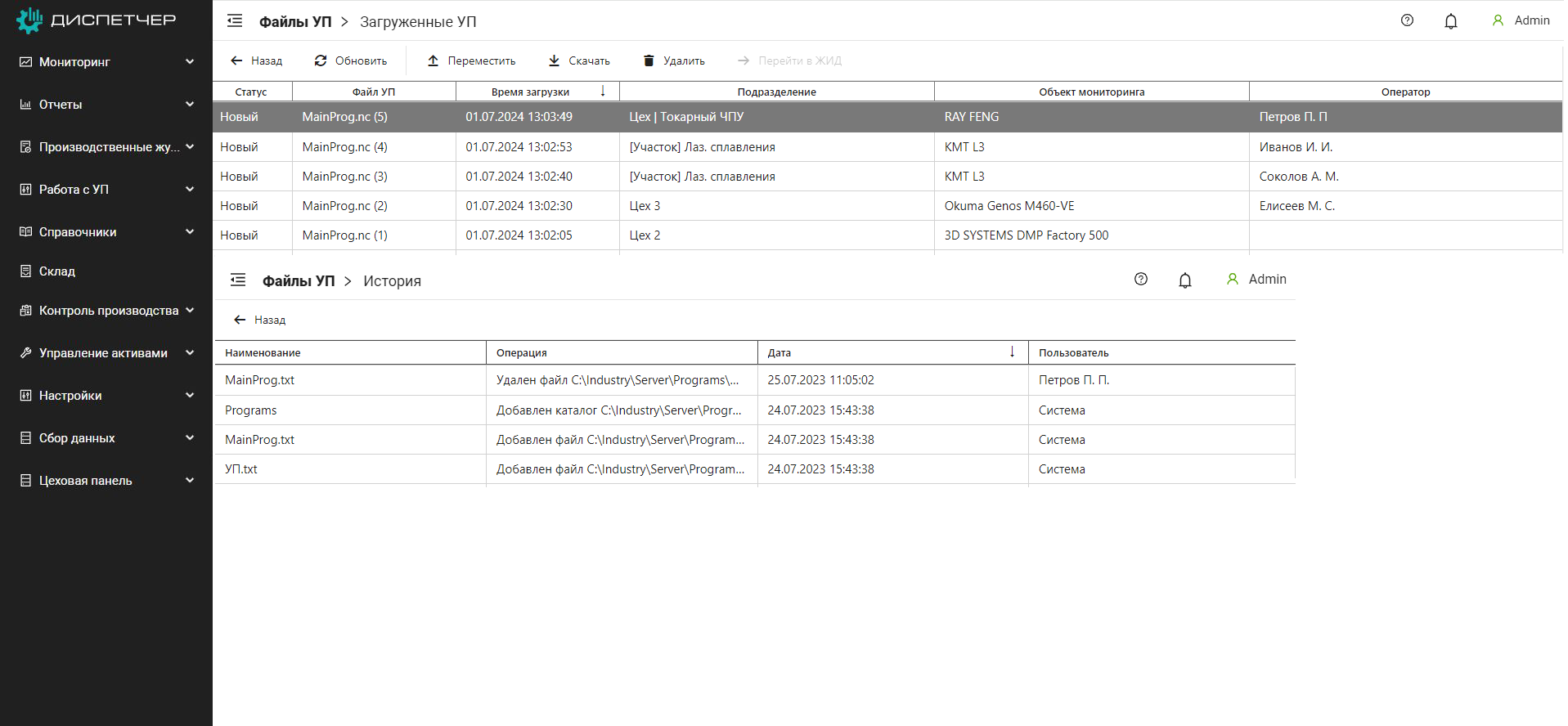
Task: Collapse sidebar using top hamburger menu icon
Action: tap(235, 21)
